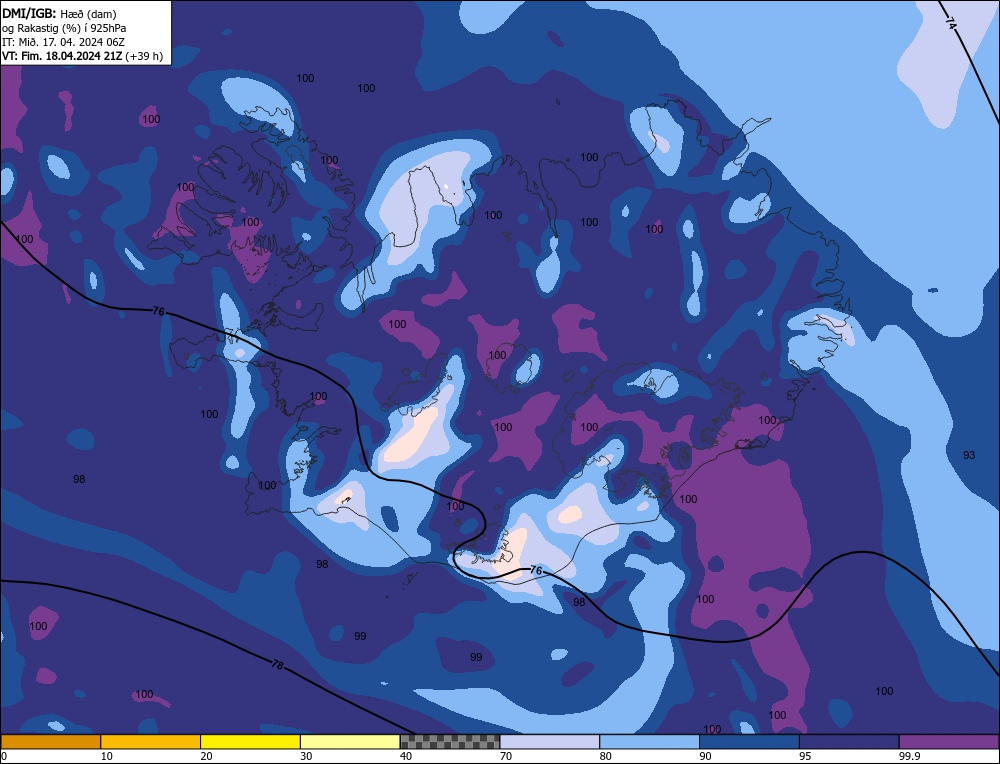Click the title text "DMI/IGB: Hæð (dam)"
Image resolution: width=1000 pixels, height=764 pixels.
point(59,13)
